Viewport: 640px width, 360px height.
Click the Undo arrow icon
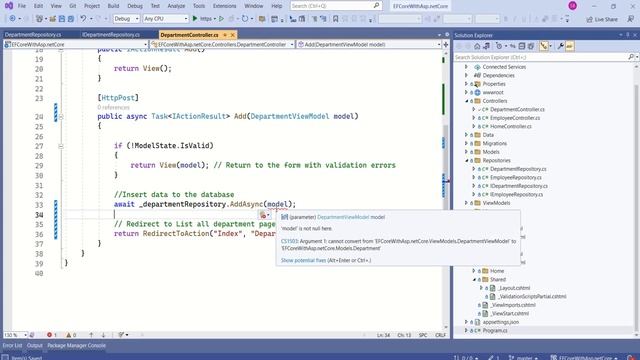coord(83,19)
